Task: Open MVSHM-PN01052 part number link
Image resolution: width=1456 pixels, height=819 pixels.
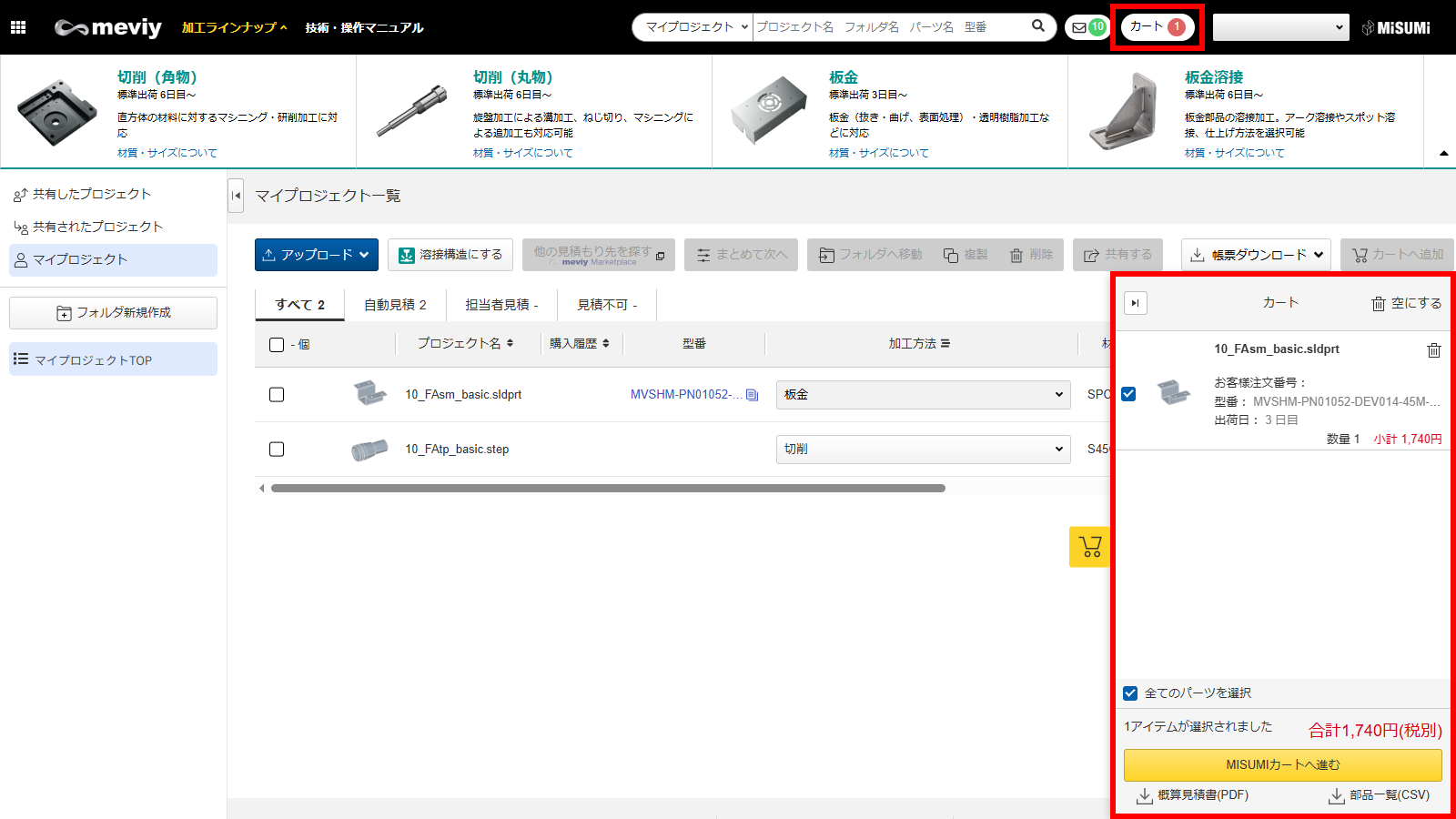Action: tap(686, 395)
